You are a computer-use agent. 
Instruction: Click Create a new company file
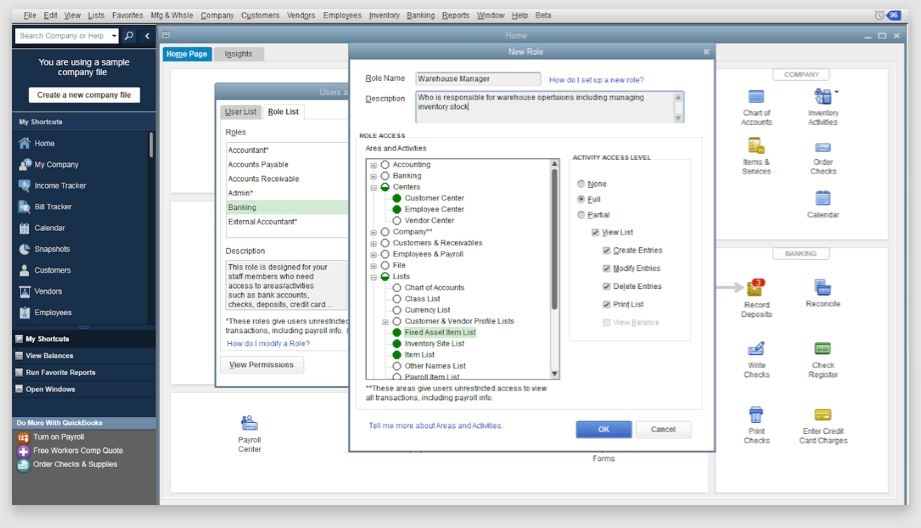(84, 95)
